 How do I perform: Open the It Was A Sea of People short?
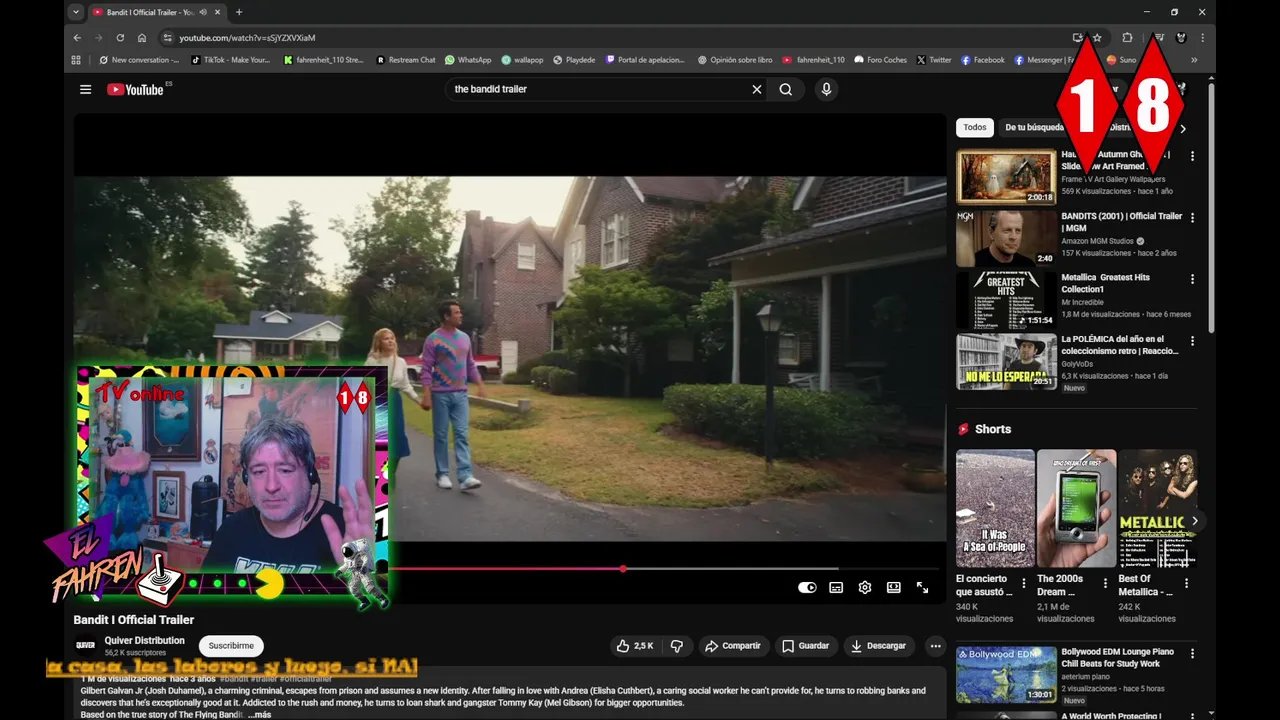(995, 508)
